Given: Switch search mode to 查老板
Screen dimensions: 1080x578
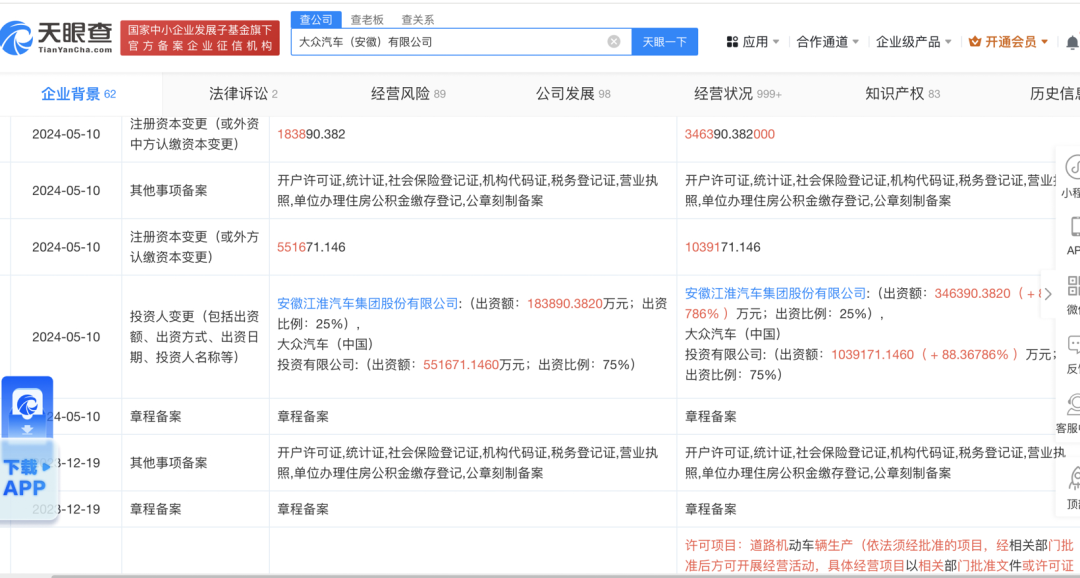Looking at the screenshot, I should 367,20.
